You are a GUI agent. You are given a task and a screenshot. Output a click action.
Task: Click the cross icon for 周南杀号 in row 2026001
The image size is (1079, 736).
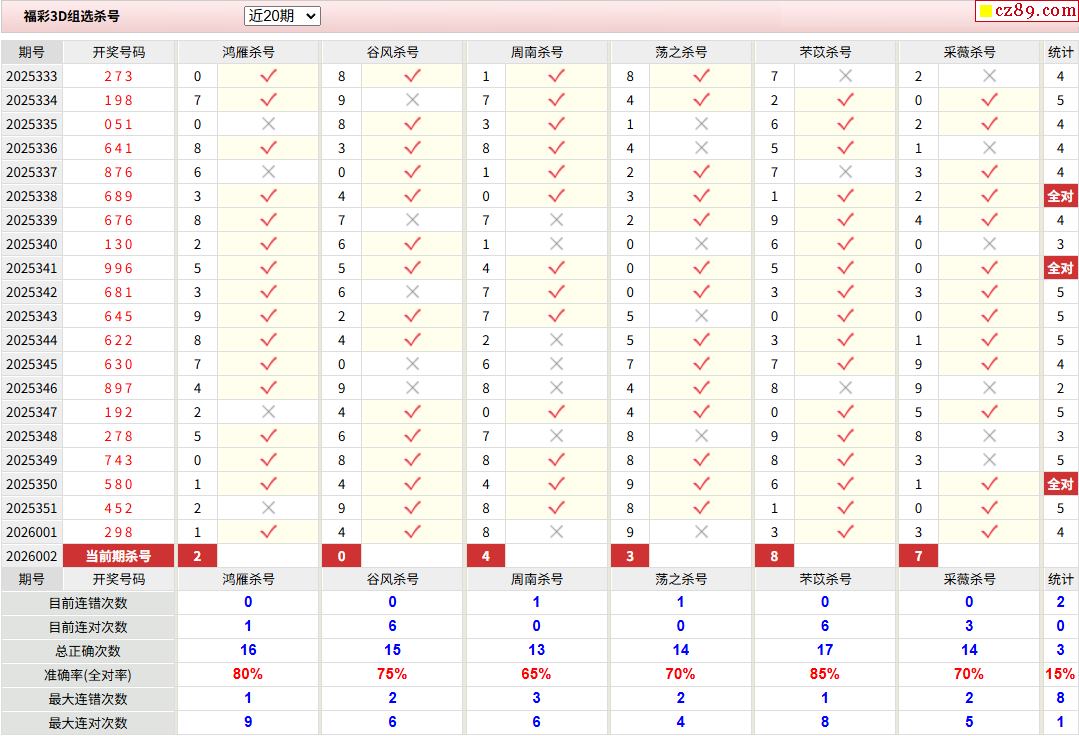point(556,532)
